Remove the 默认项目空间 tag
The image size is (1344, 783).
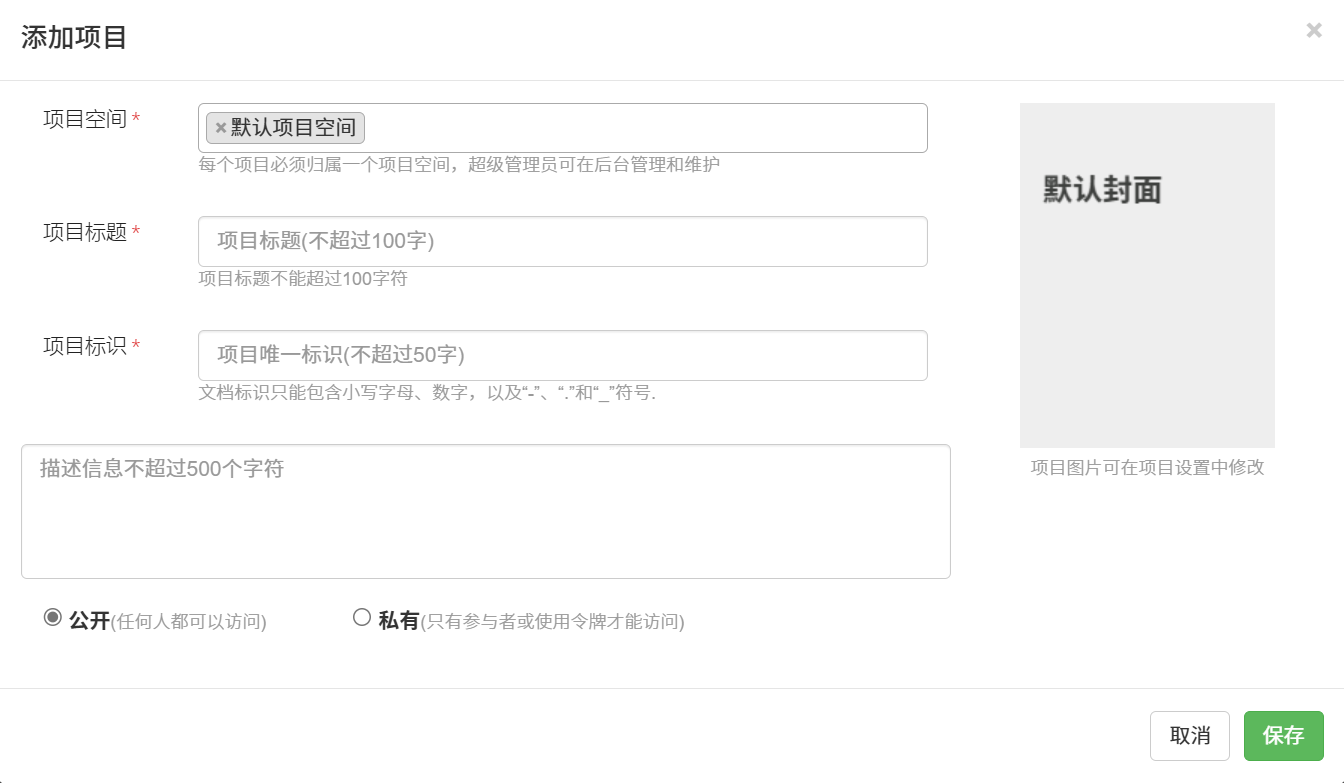point(221,128)
